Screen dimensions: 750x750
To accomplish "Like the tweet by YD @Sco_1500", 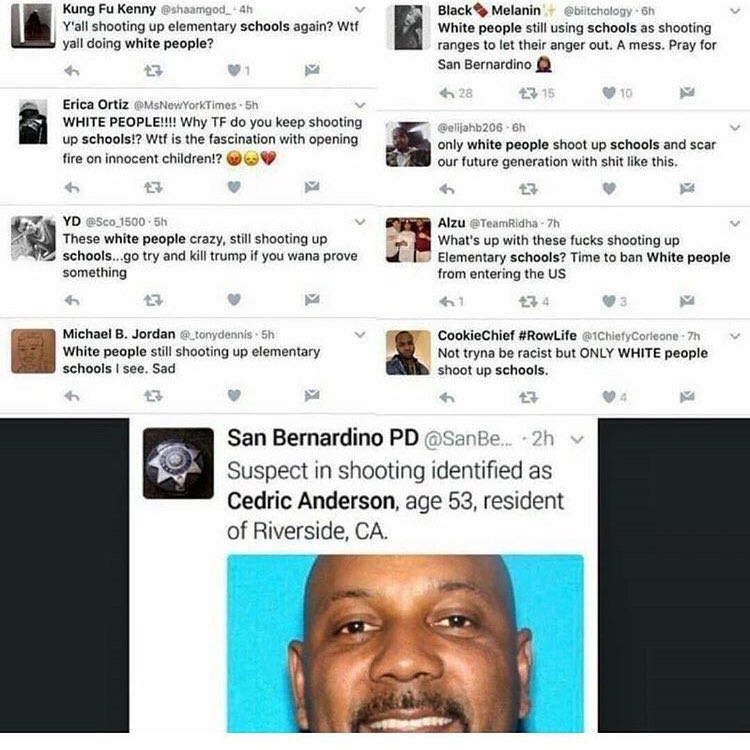I will coord(234,300).
